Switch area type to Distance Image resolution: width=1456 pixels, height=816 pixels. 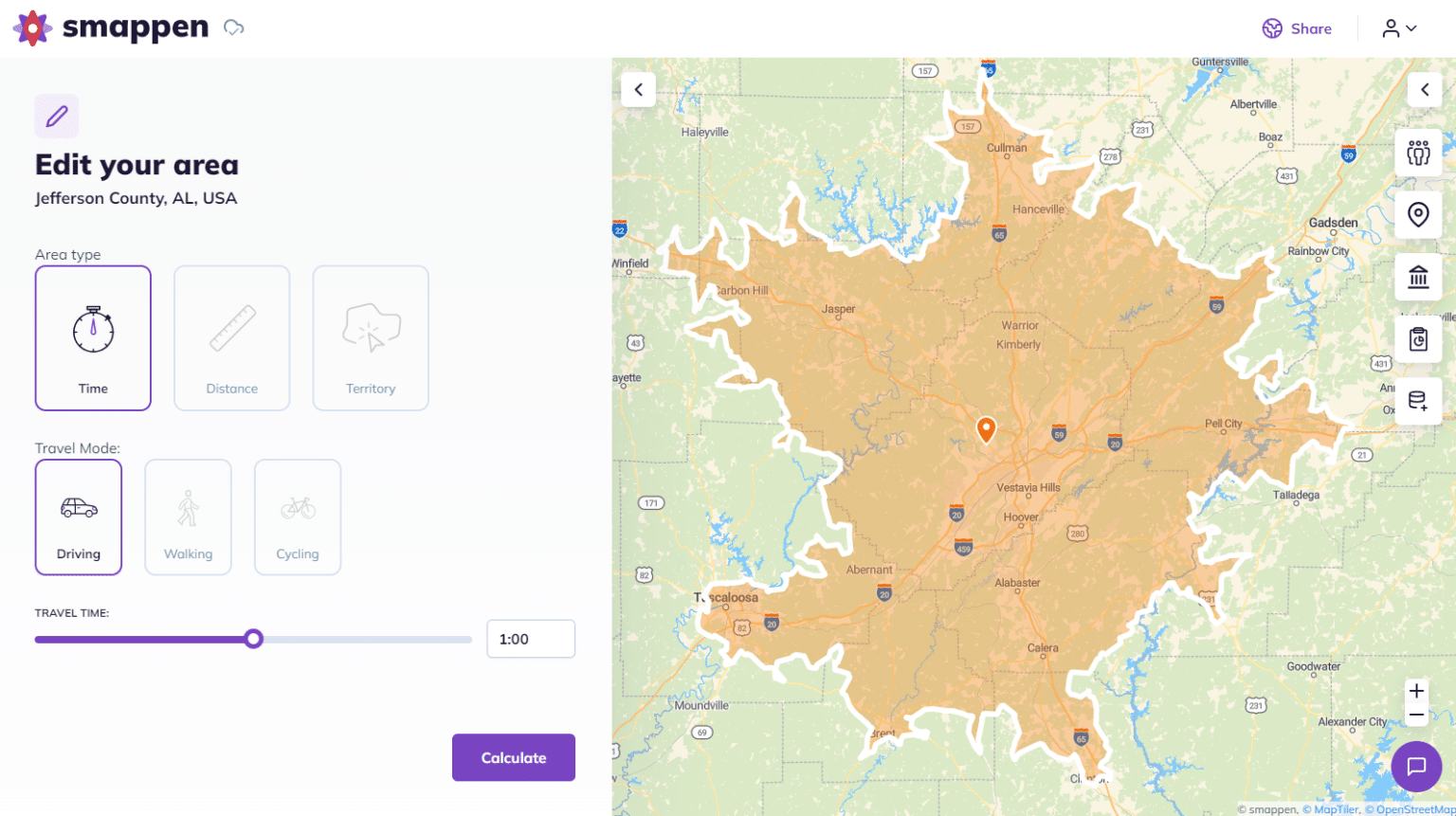click(231, 338)
